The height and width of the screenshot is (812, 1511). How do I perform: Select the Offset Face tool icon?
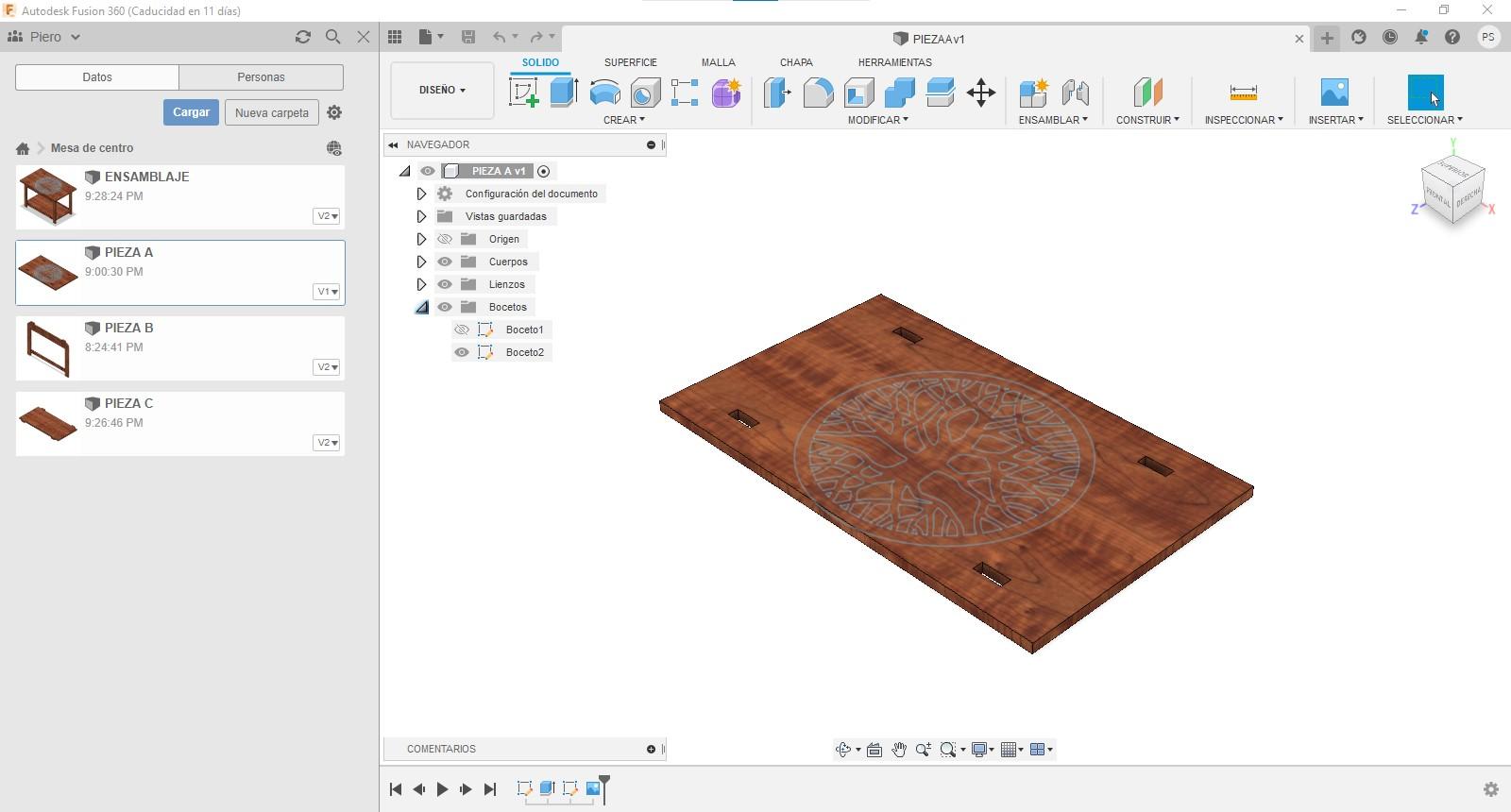(941, 93)
